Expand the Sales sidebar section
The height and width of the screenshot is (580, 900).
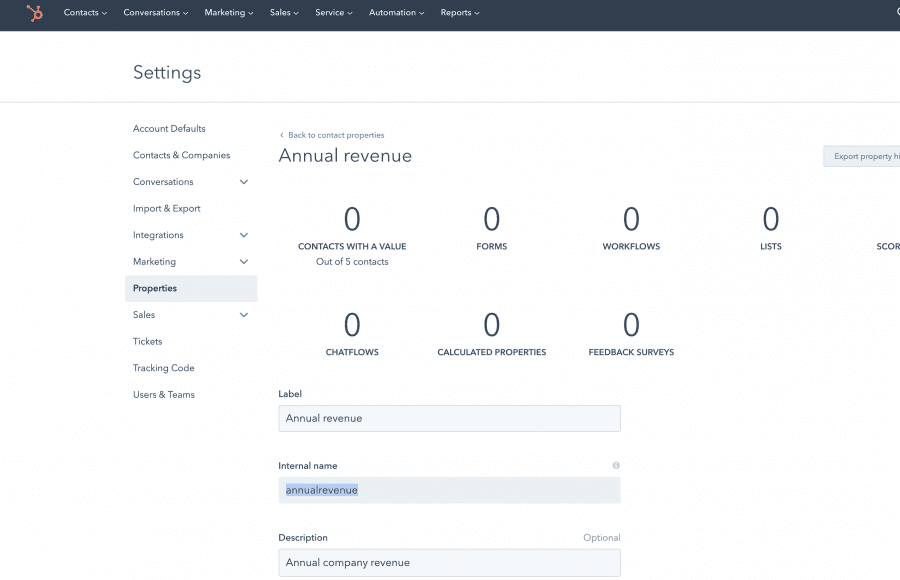244,315
